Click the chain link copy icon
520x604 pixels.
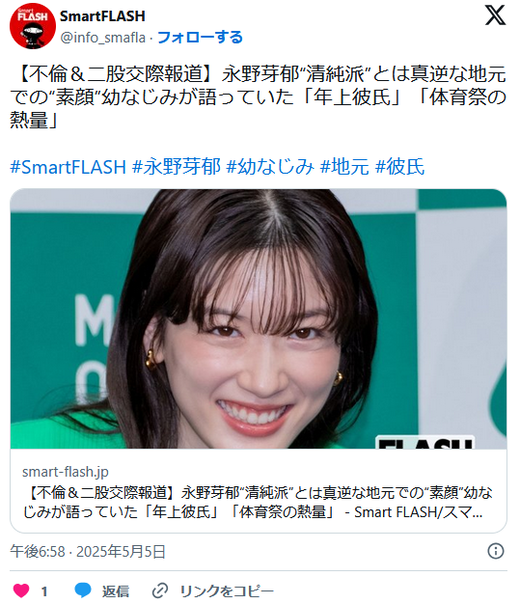tap(160, 591)
